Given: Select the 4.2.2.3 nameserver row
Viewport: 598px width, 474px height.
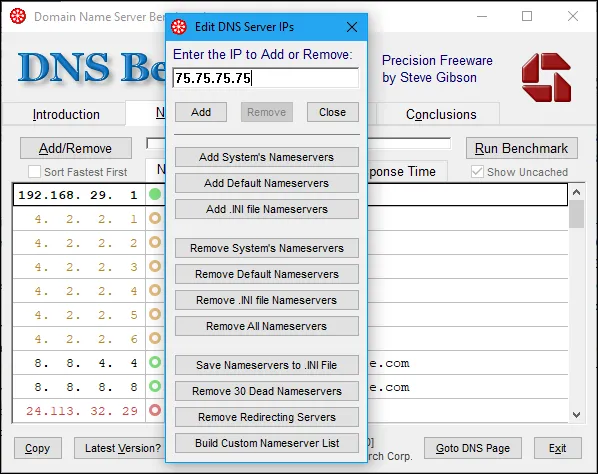Looking at the screenshot, I should [290, 266].
